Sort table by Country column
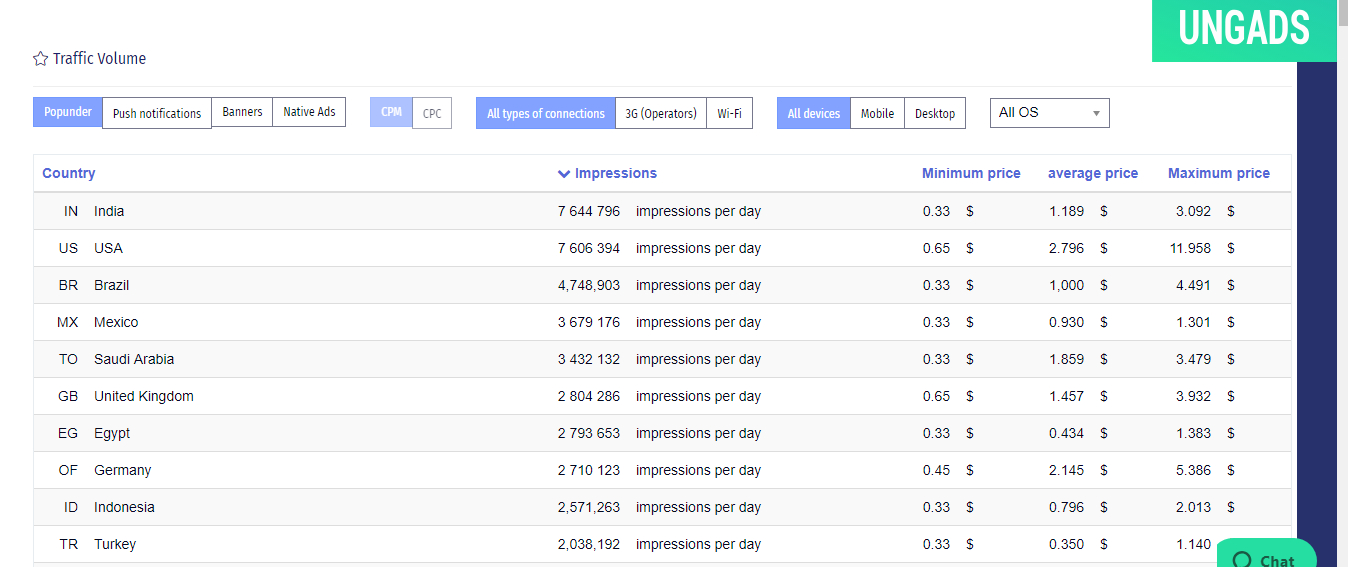The image size is (1348, 567). (x=69, y=174)
